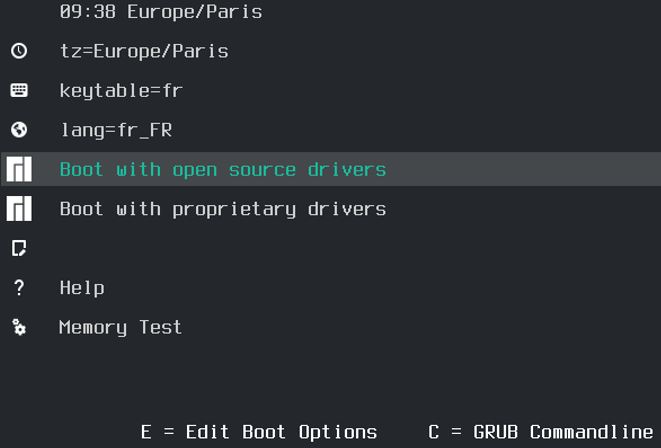Open the tz=Europe/Paris timezone submenu
Image resolution: width=661 pixels, height=448 pixels.
coord(144,51)
